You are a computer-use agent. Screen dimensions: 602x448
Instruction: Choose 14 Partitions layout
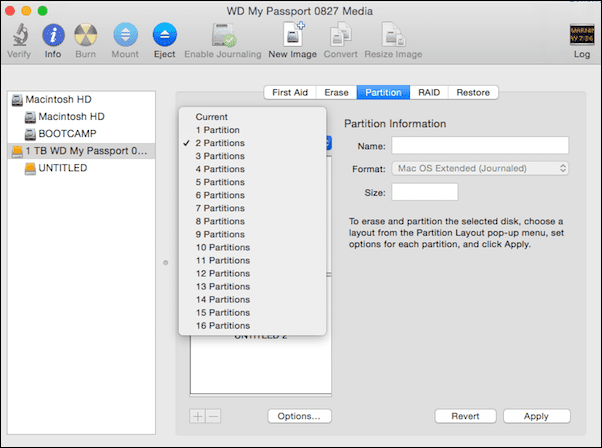point(253,299)
